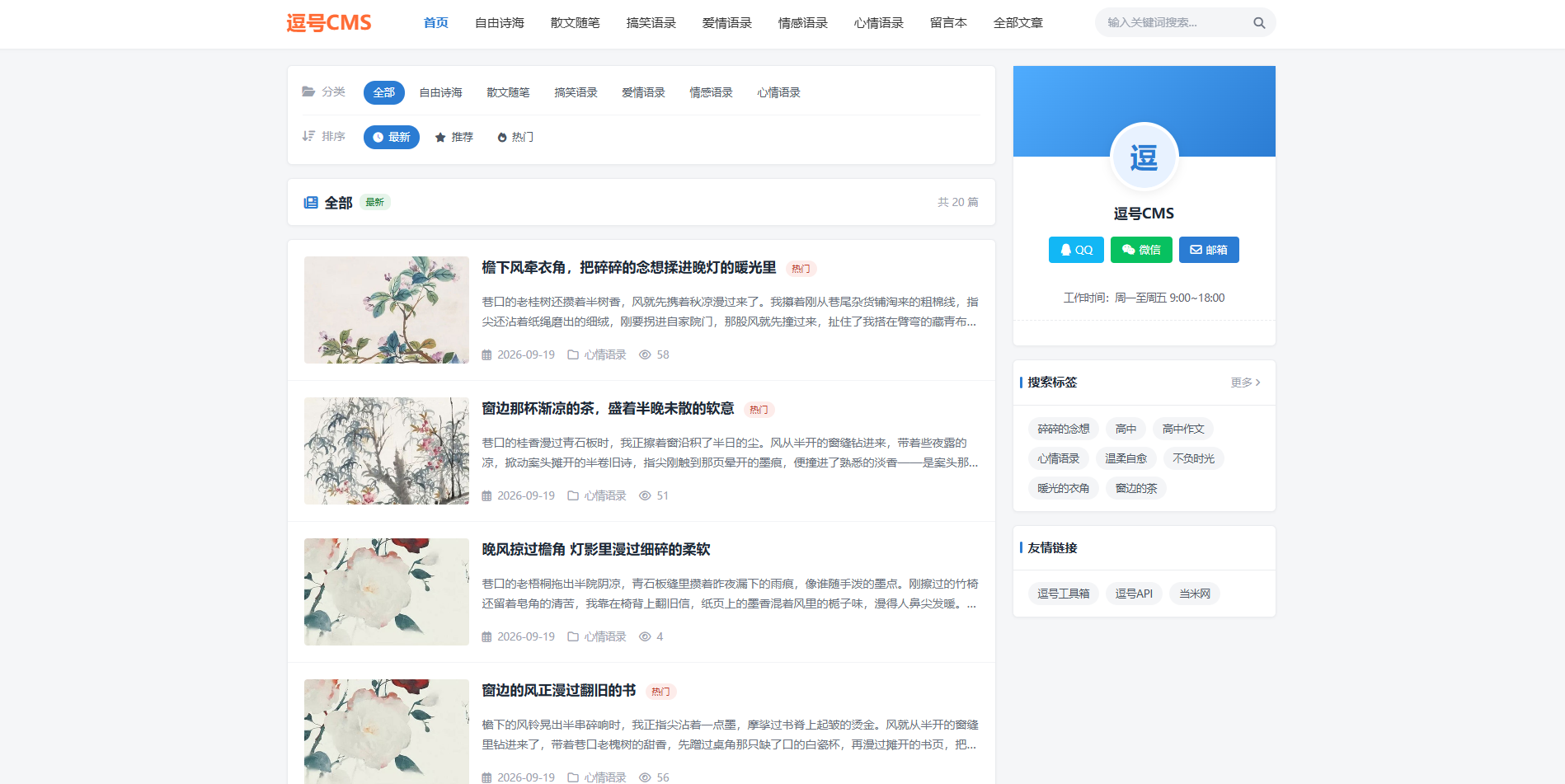
Task: Open 全部文章 in navigation
Action: (1017, 23)
